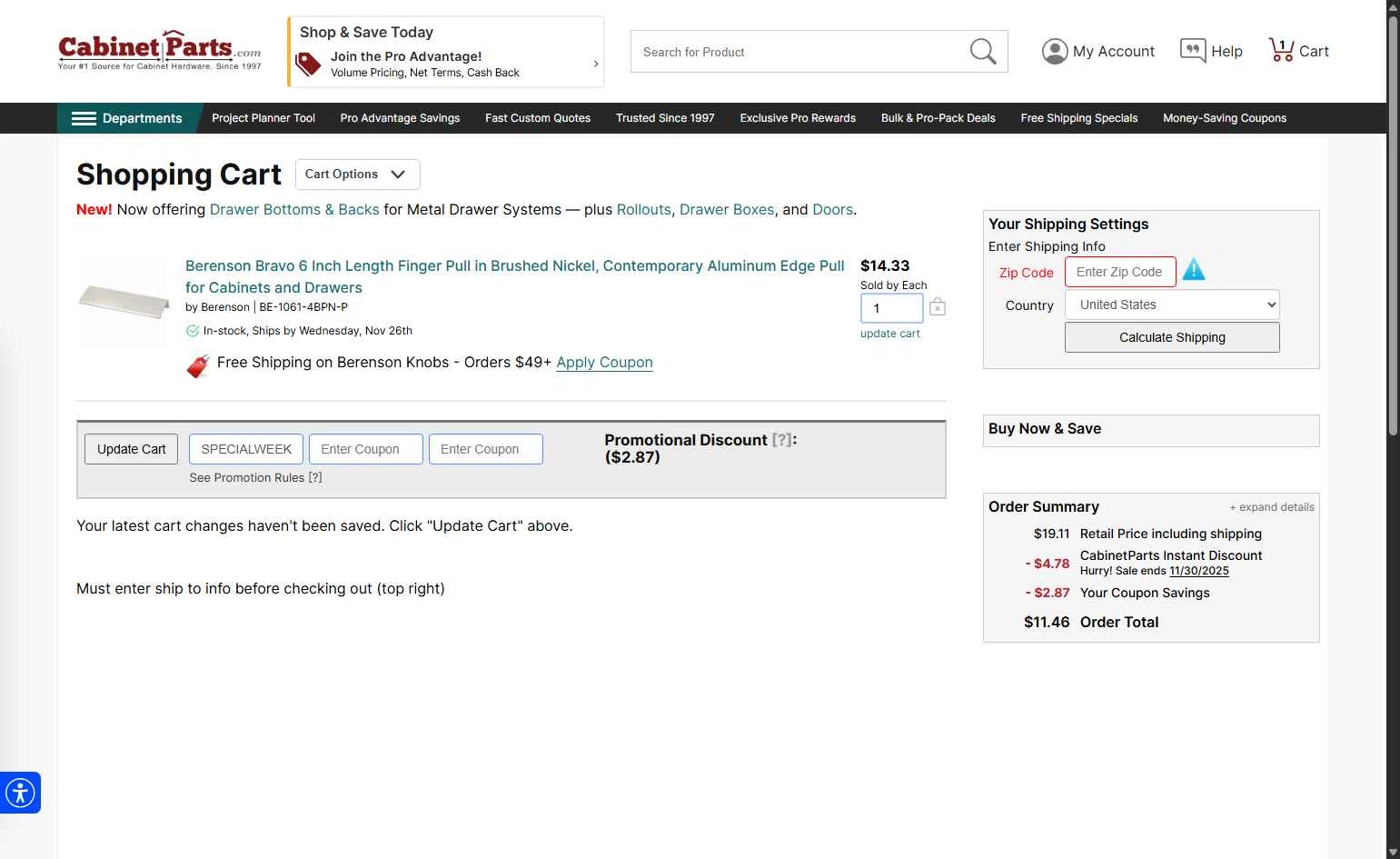Image resolution: width=1400 pixels, height=859 pixels.
Task: Click the quantity input box
Action: click(892, 308)
